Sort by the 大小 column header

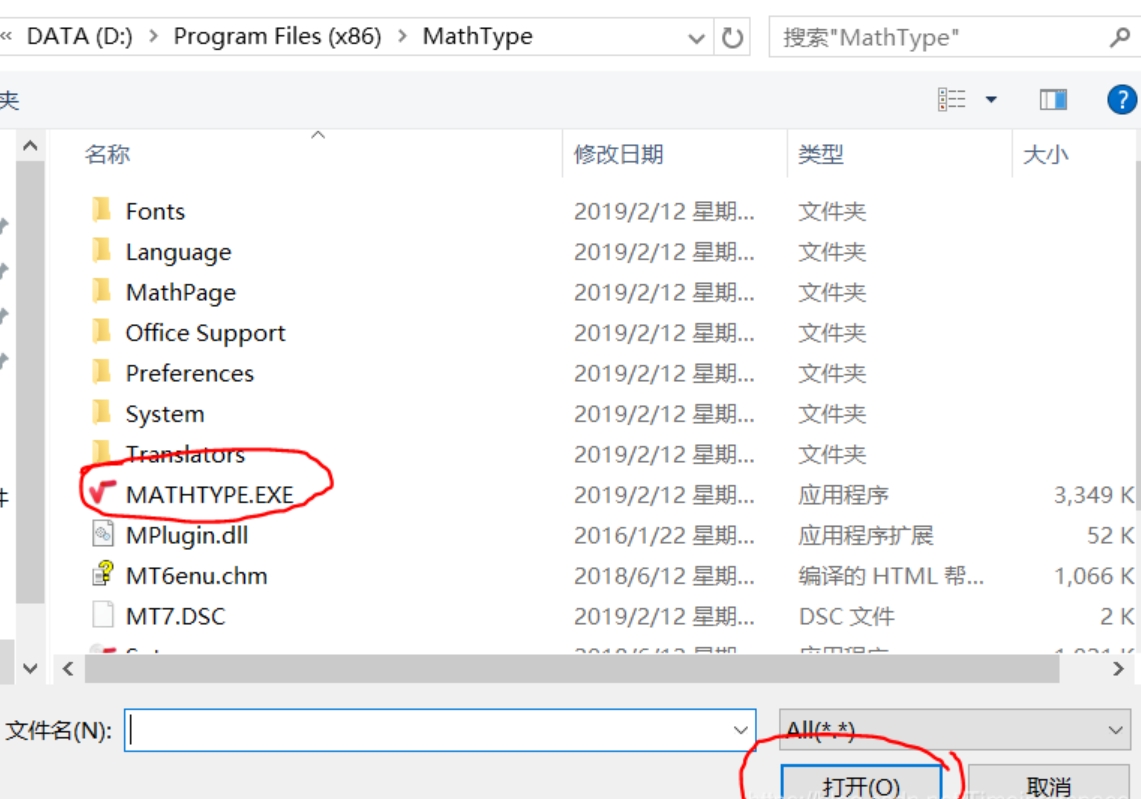coord(1046,154)
